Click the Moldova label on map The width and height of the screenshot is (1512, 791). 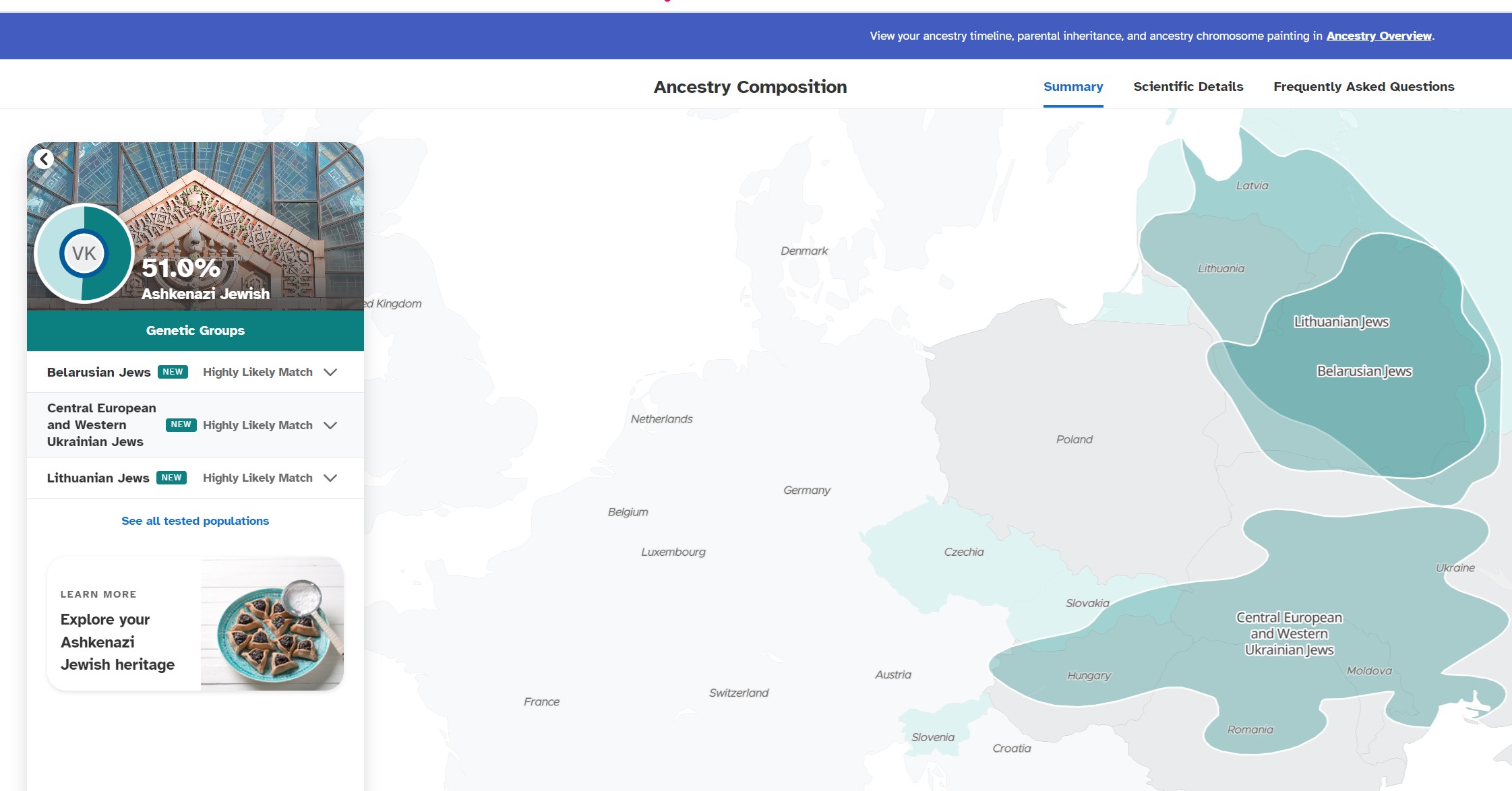pos(1369,670)
